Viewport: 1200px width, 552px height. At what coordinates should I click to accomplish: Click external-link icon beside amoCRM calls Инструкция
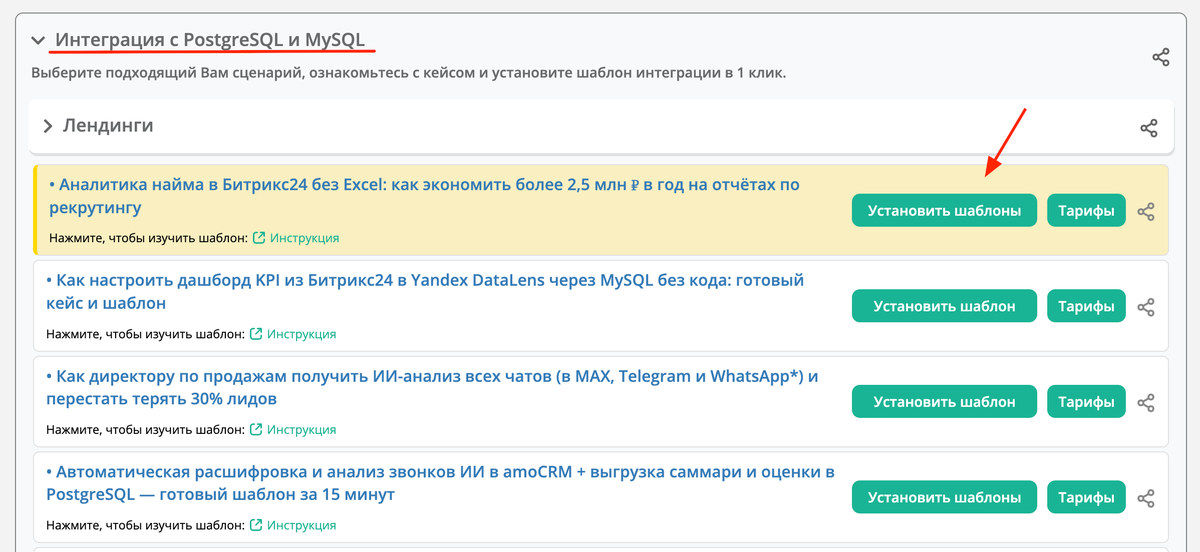point(256,525)
